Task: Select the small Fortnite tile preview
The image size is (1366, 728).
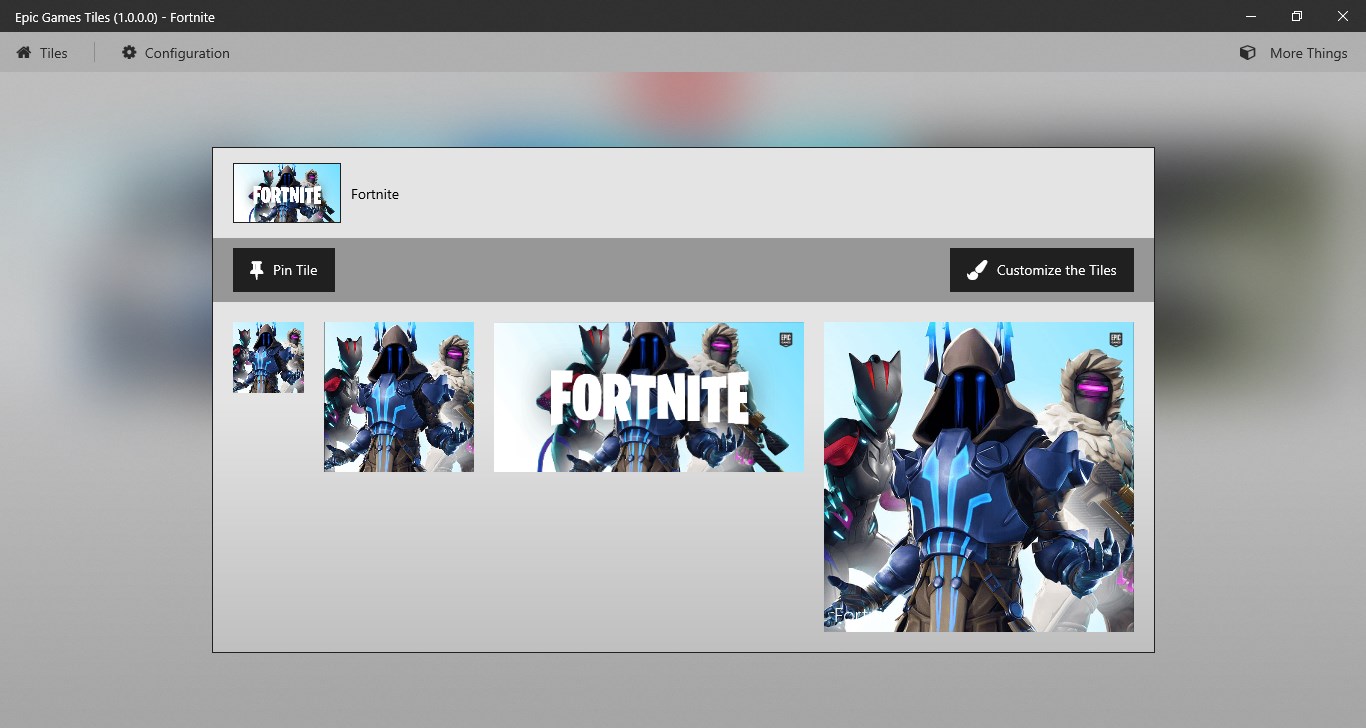Action: pos(268,357)
